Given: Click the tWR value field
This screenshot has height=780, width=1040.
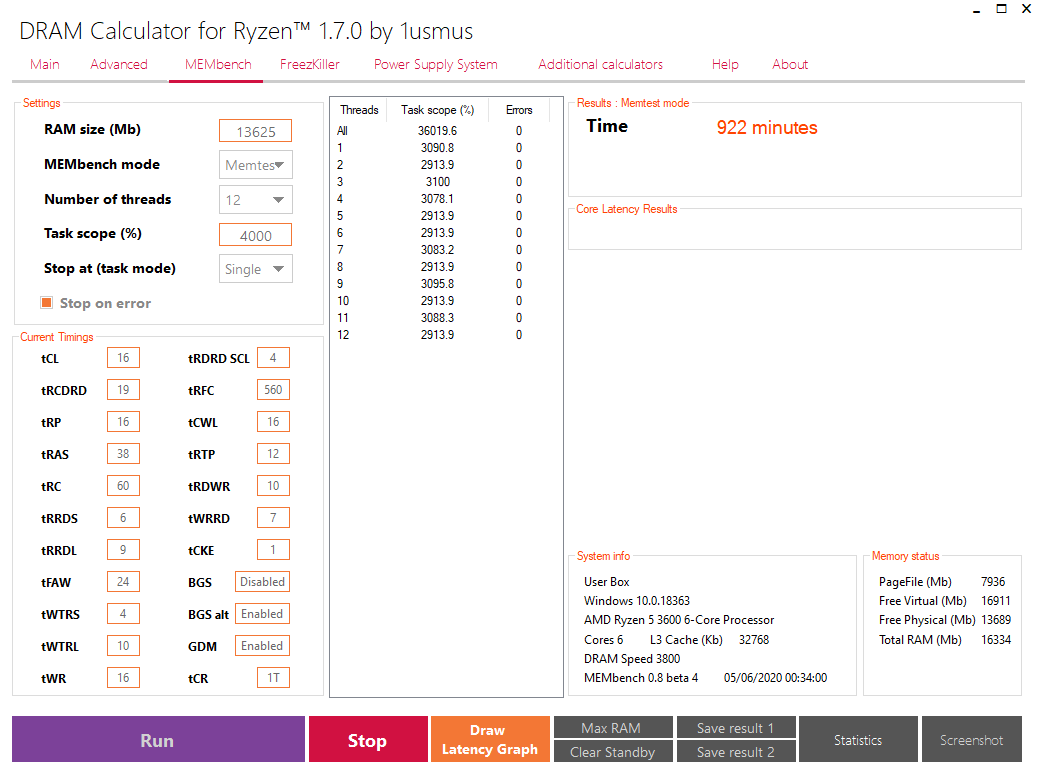Looking at the screenshot, I should 123,677.
